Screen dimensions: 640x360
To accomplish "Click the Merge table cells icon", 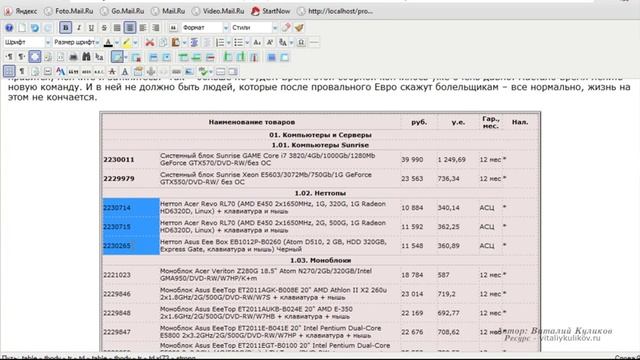I will click(284, 57).
